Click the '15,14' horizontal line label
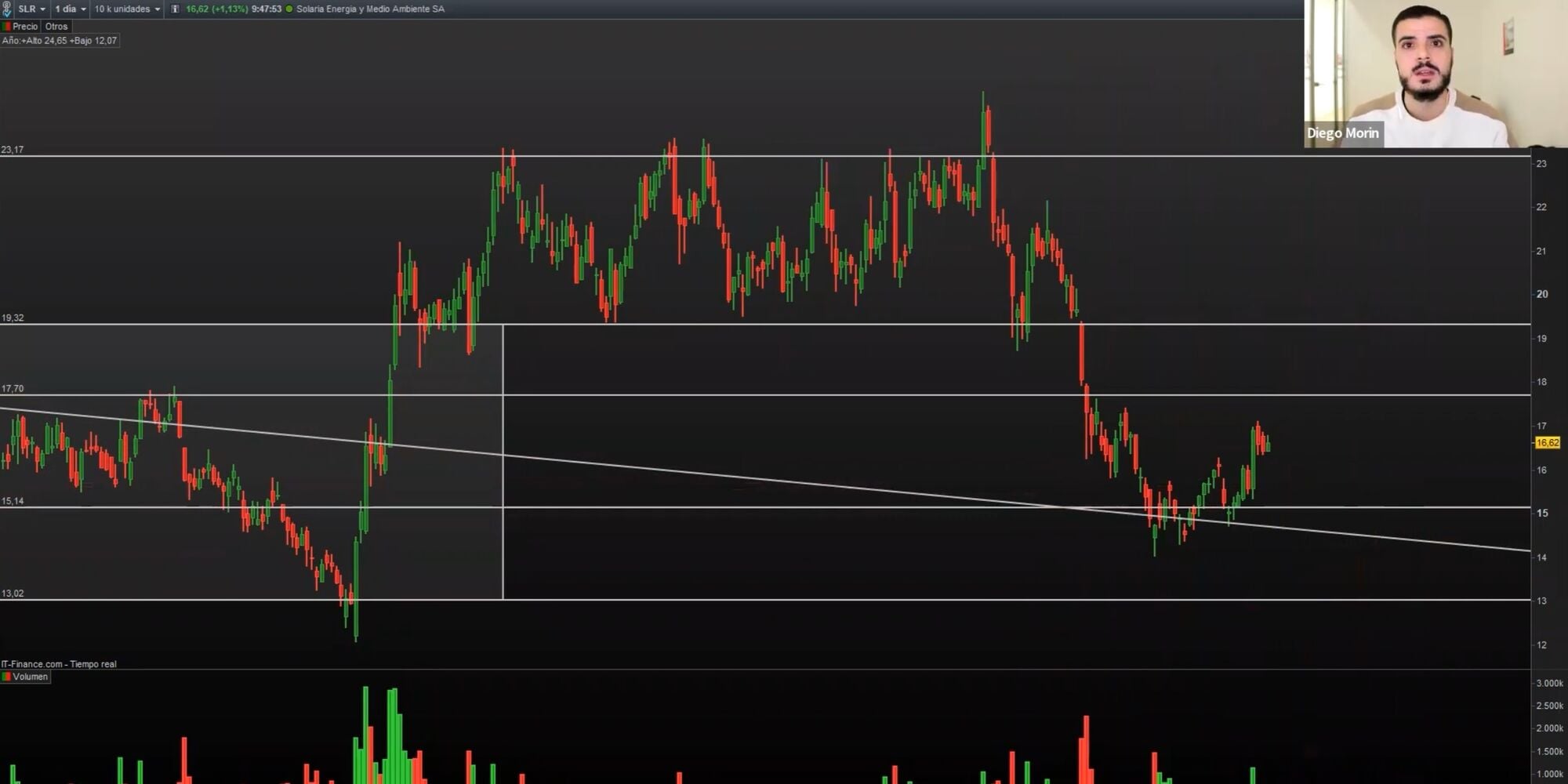The height and width of the screenshot is (784, 1568). (13, 501)
